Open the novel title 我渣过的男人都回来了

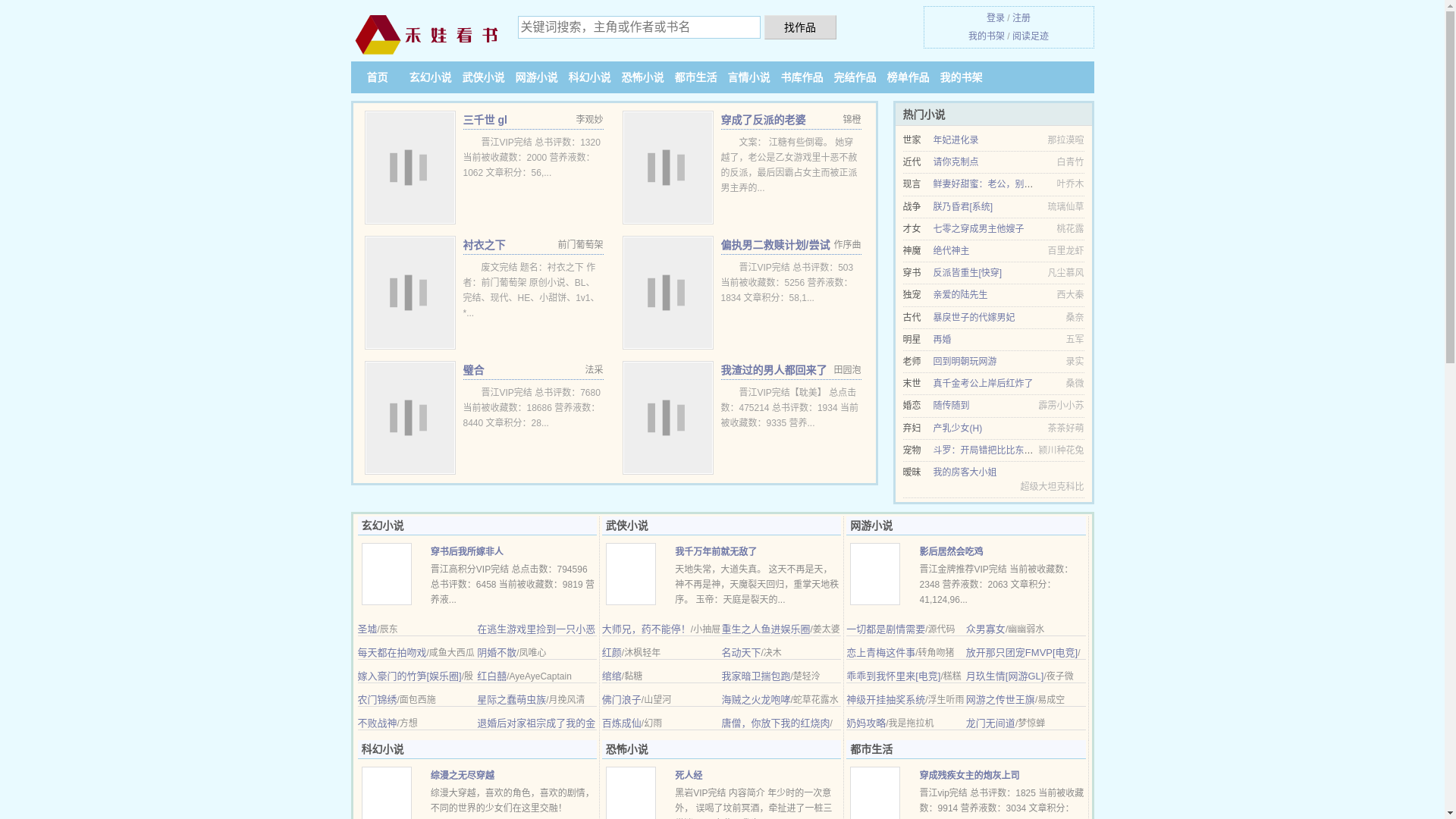[773, 370]
